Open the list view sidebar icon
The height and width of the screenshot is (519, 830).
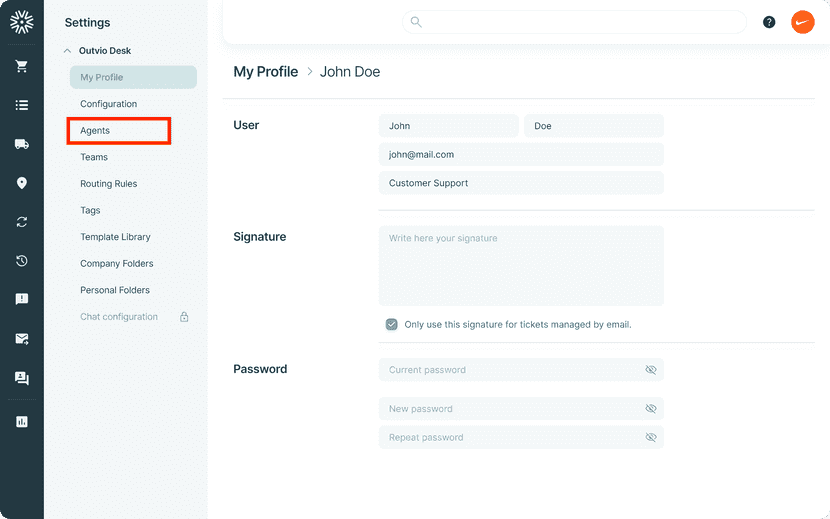tap(22, 105)
